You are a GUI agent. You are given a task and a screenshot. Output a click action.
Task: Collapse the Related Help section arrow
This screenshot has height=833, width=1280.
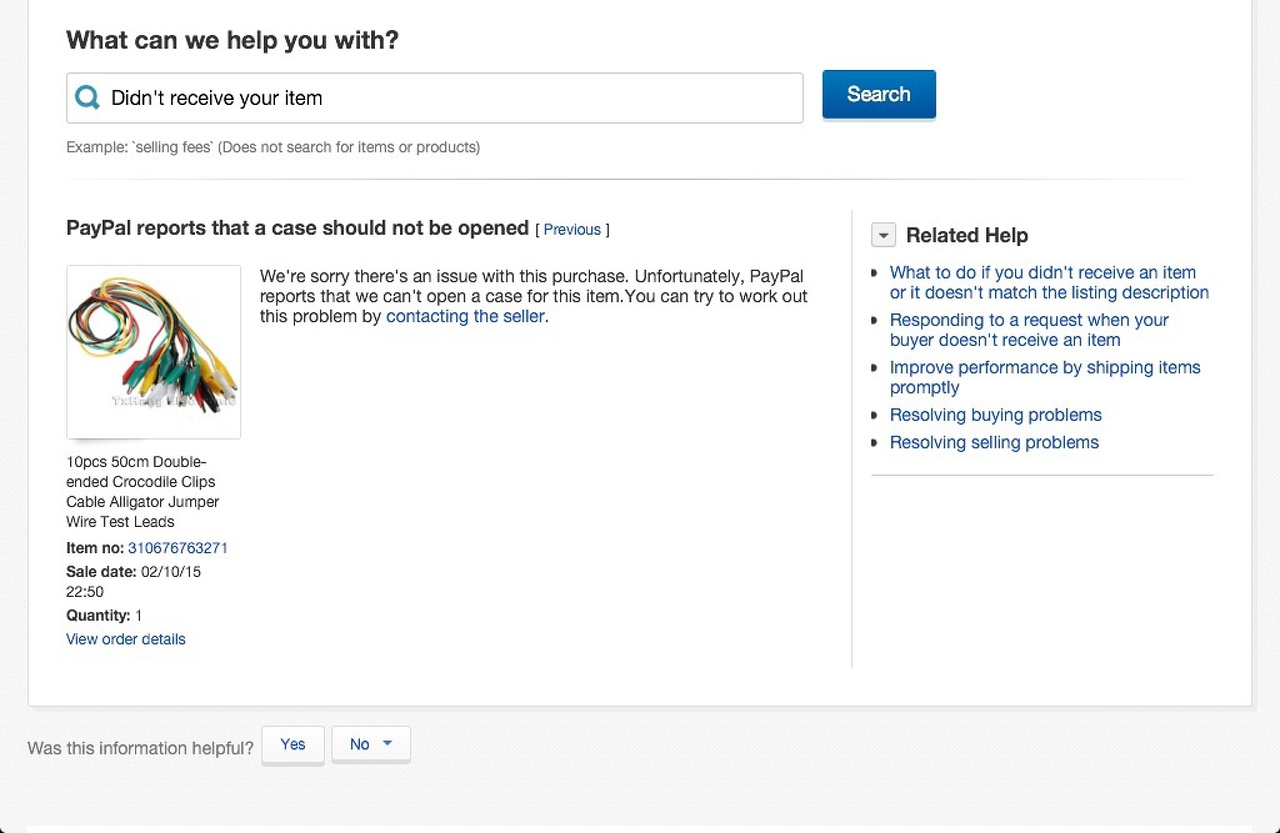[x=883, y=235]
